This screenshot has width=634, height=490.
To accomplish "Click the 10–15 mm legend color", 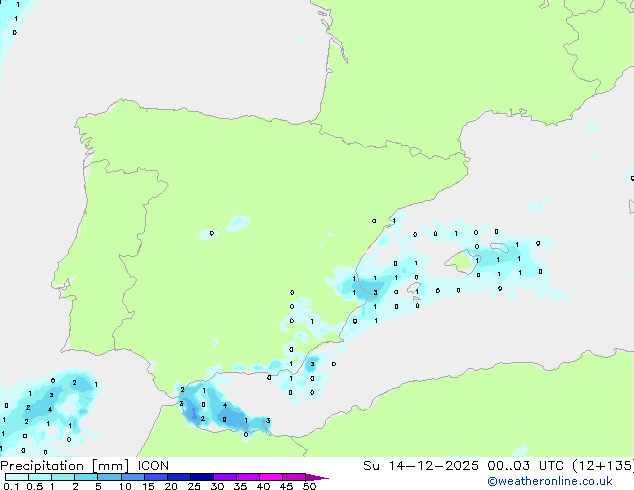I will coord(133,477).
